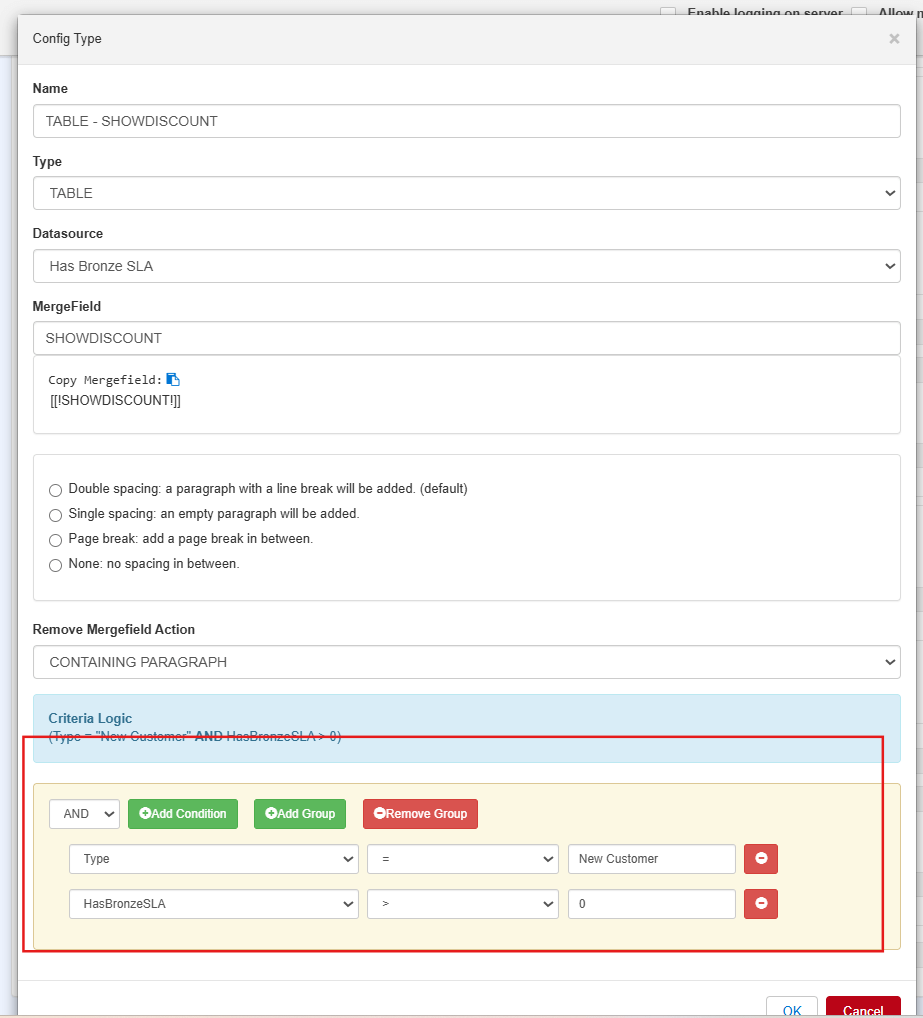Click the Add Group button
923x1018 pixels.
[300, 814]
